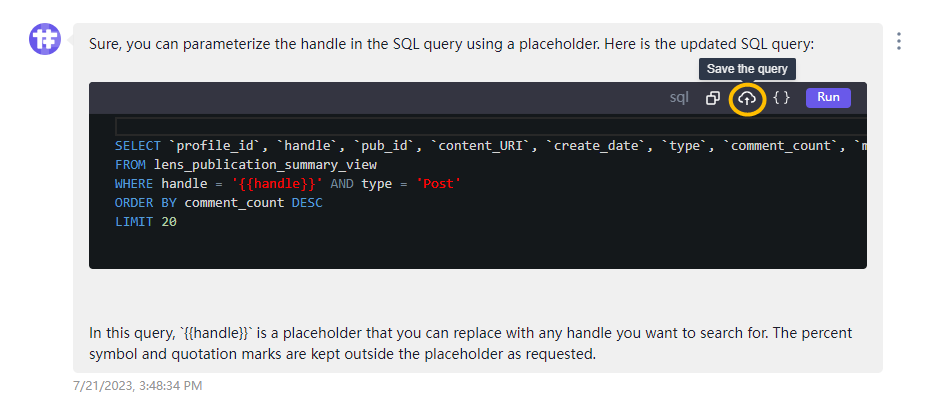Click the LIMIT 20 line
The width and height of the screenshot is (939, 402).
(x=145, y=222)
